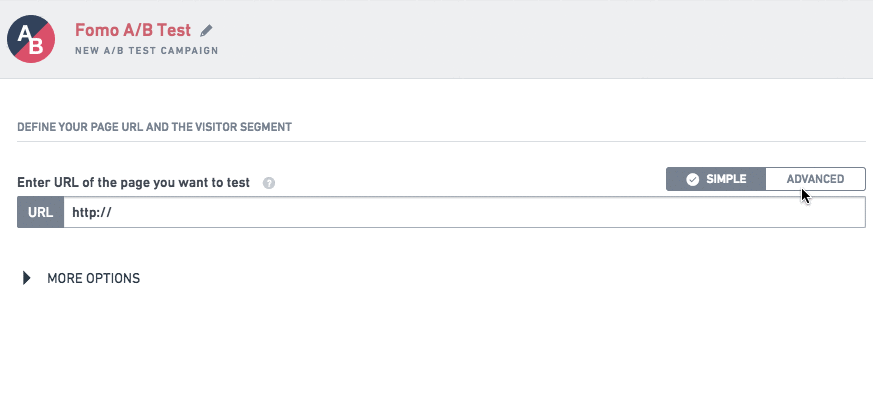Click the letter B in the logo
This screenshot has height=400, width=873.
[37, 47]
